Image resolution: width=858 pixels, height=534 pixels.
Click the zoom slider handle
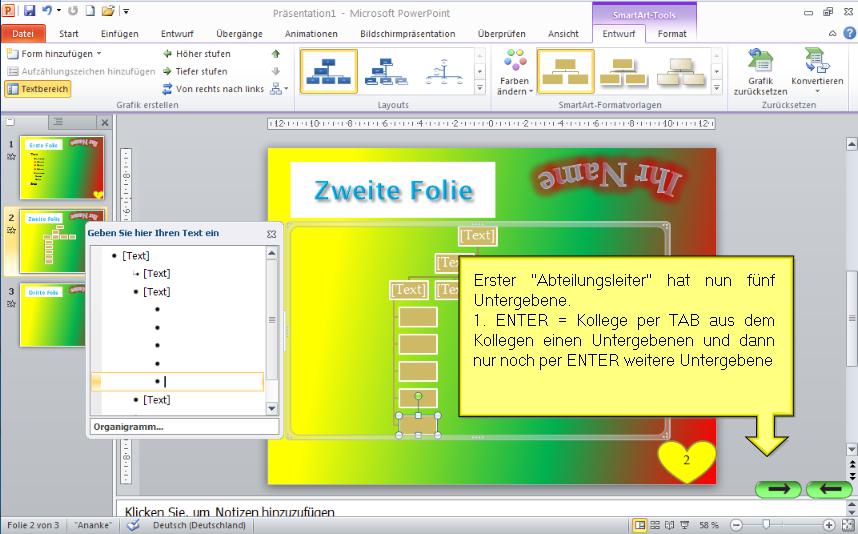(x=766, y=525)
